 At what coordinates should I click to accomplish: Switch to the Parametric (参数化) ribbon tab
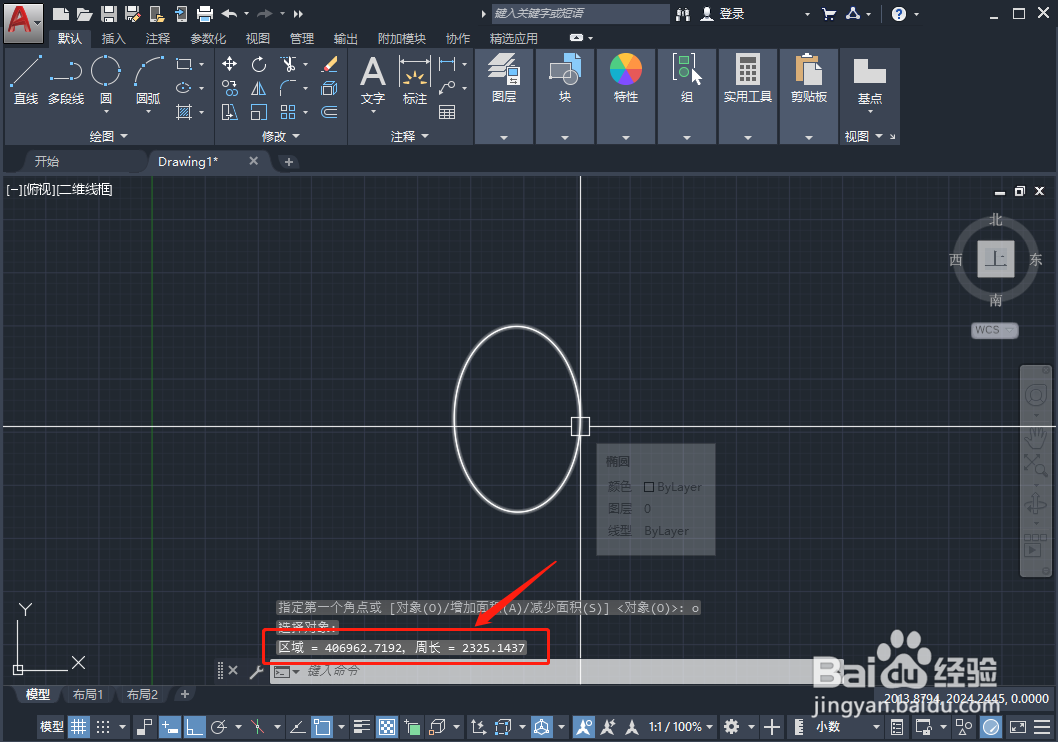coord(208,38)
